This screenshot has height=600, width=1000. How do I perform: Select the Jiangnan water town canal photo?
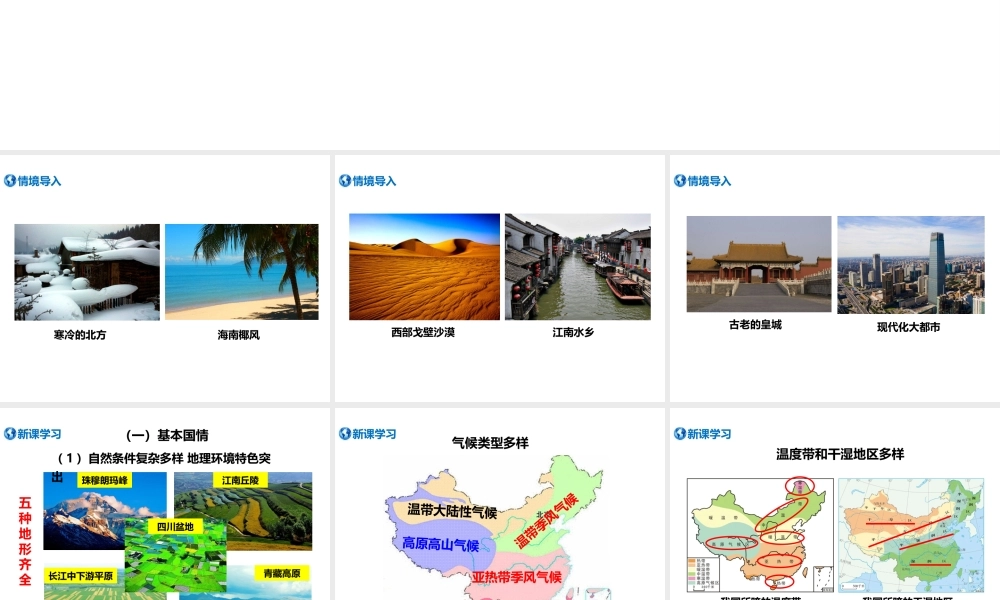578,267
